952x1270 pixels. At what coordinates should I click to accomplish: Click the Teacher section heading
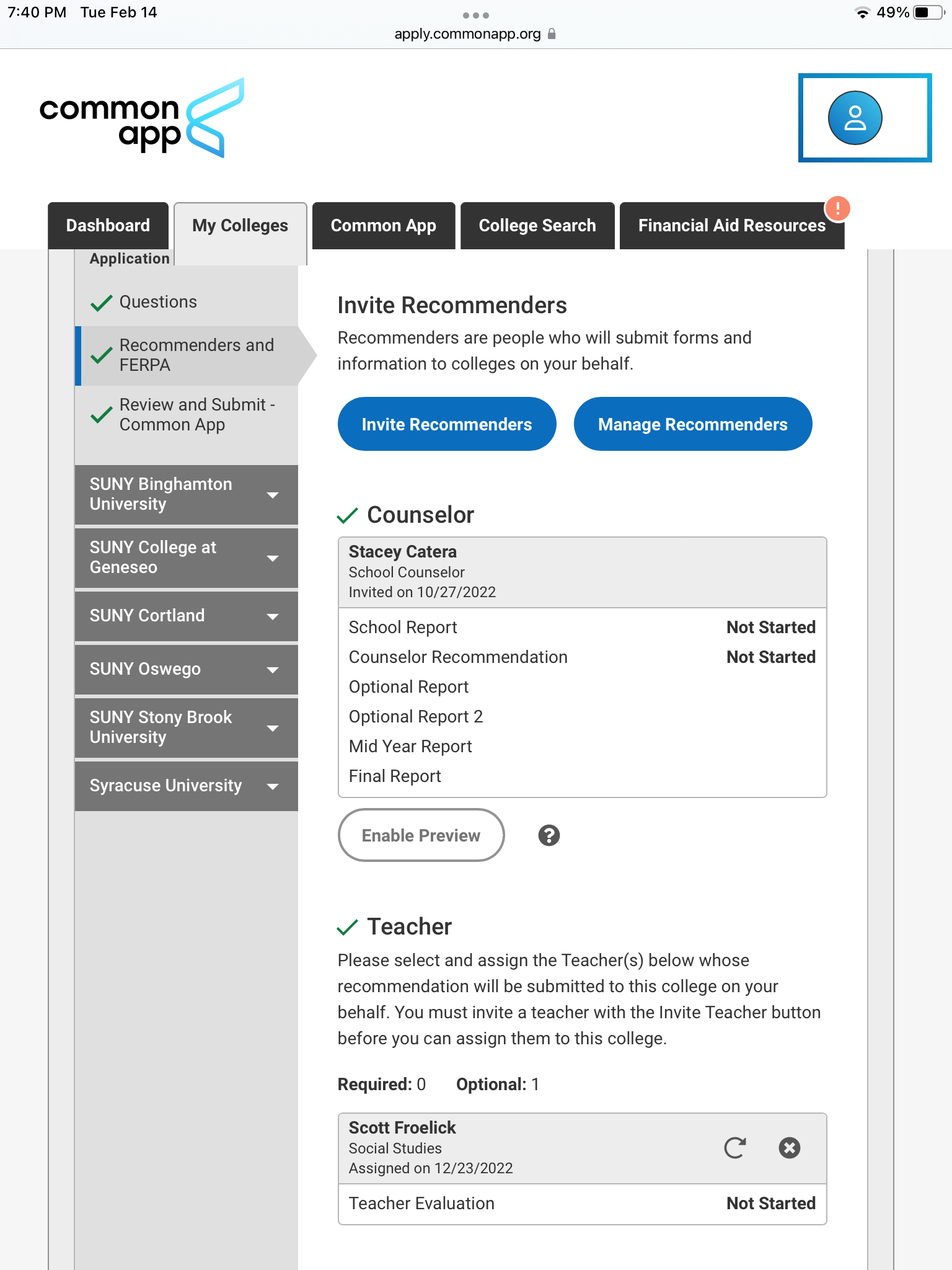click(x=410, y=927)
